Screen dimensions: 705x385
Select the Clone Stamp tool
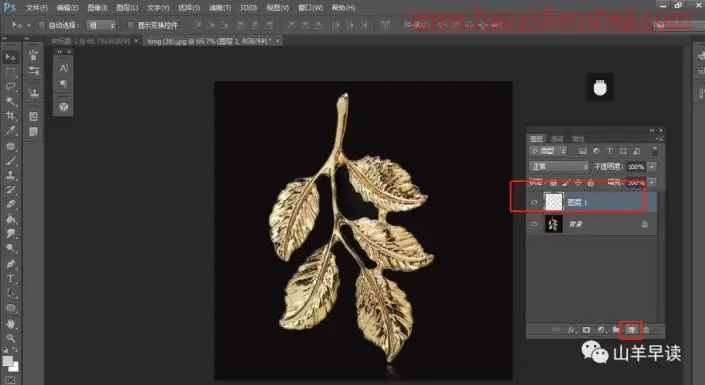10,175
